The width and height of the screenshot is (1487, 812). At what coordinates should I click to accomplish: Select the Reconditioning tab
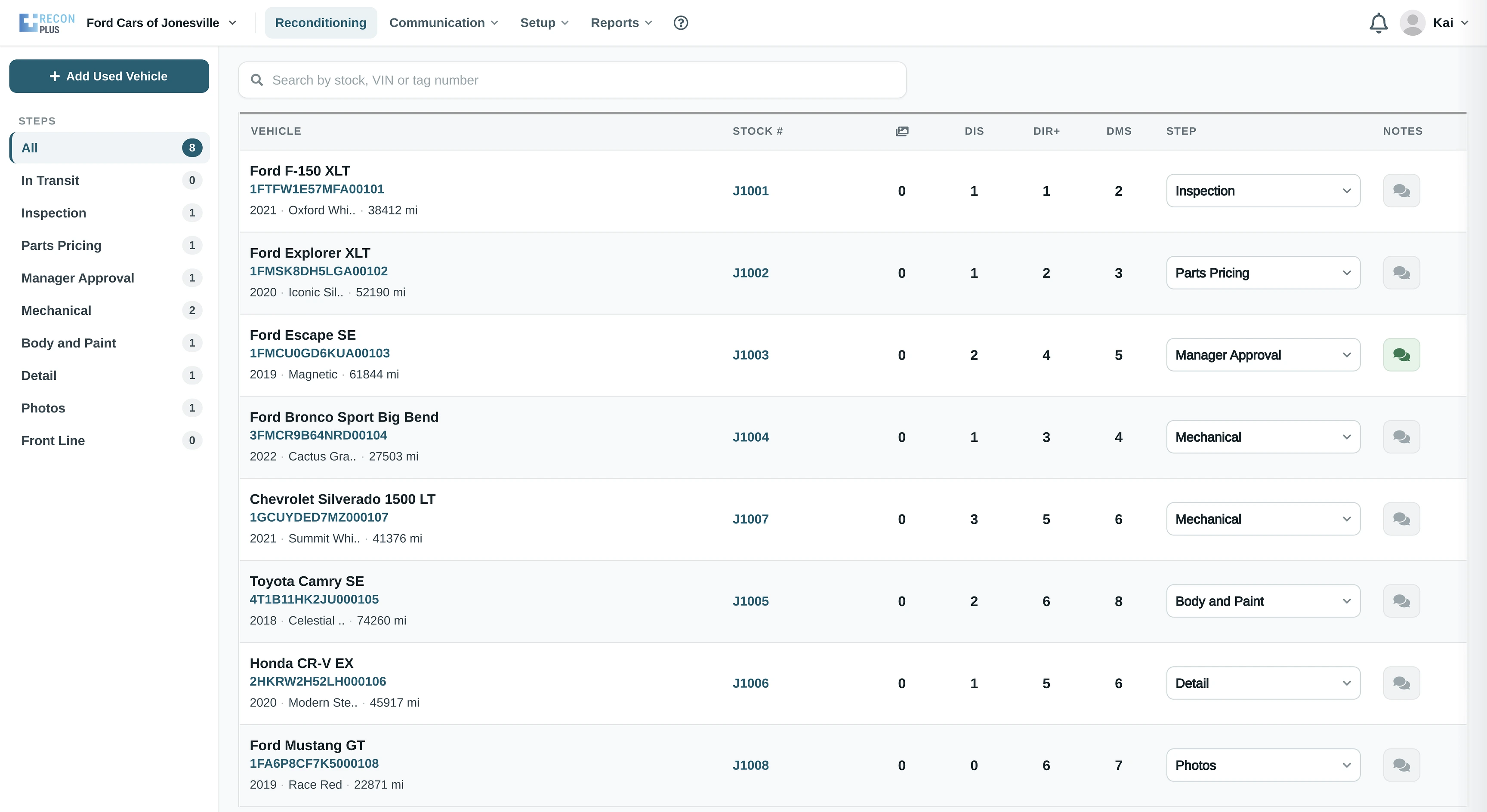pos(321,22)
